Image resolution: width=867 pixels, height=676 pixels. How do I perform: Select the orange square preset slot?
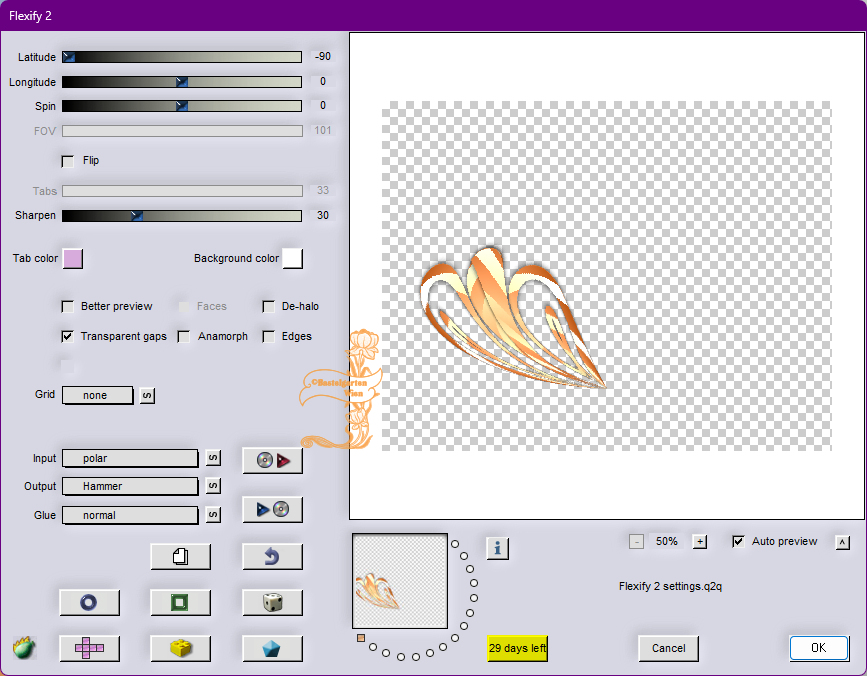click(x=361, y=638)
